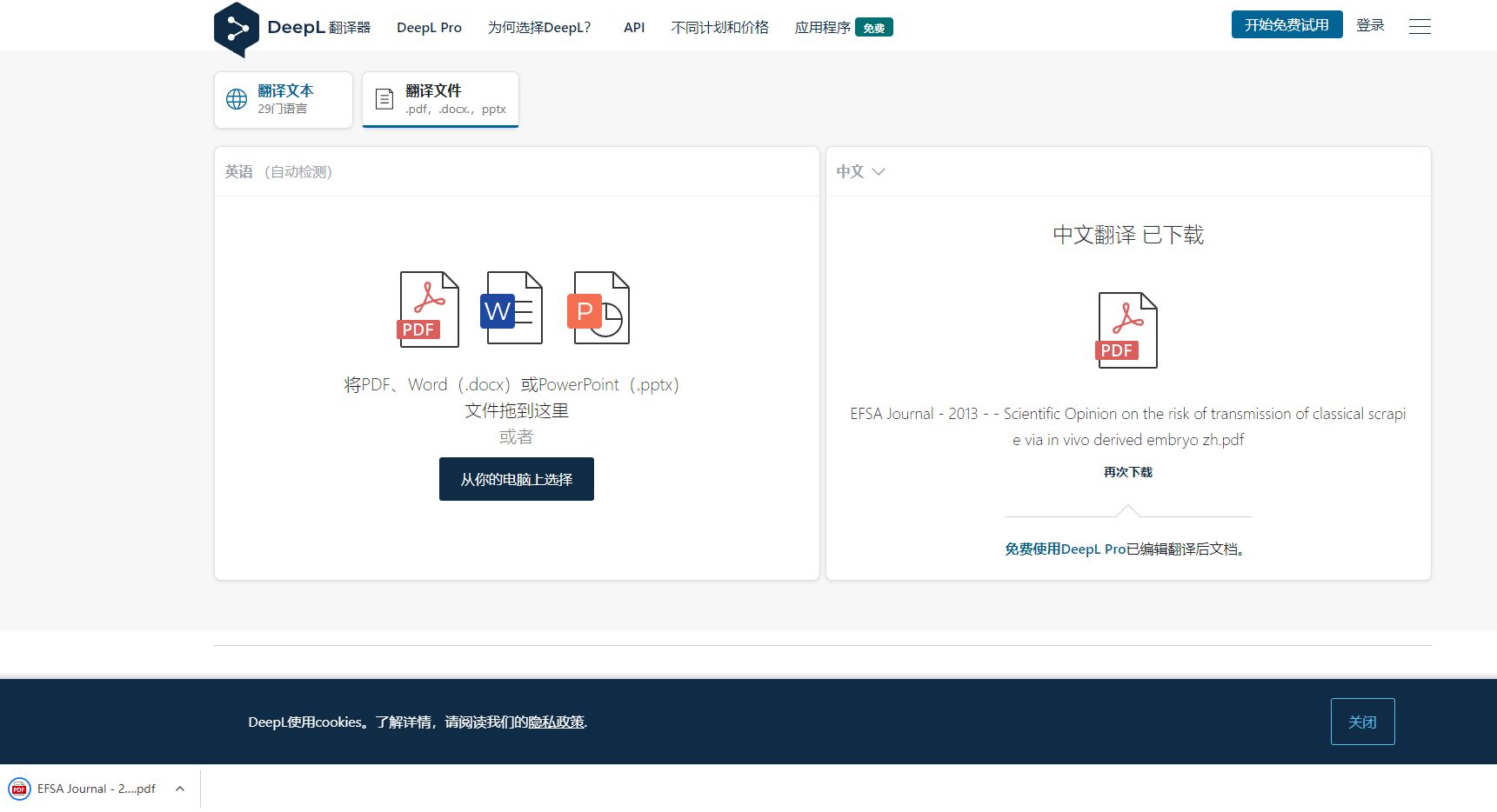Open the DeepL Pro menu item
Screen dimensions: 1497x812
429,28
